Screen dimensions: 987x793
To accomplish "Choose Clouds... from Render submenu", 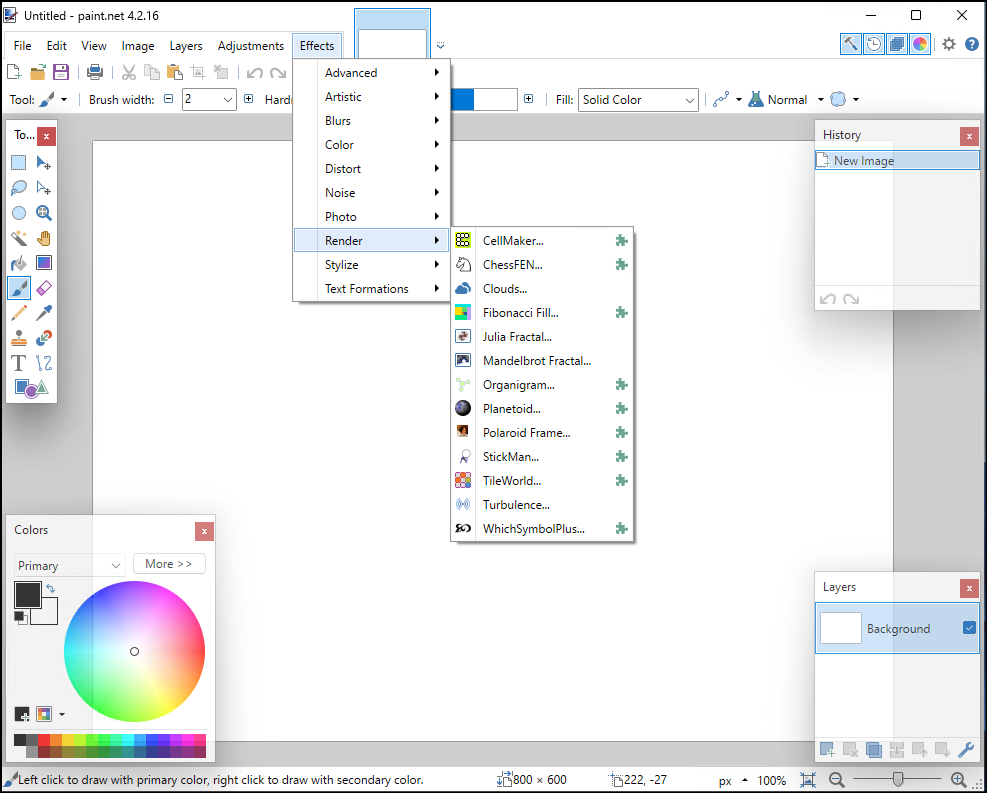I will (505, 289).
